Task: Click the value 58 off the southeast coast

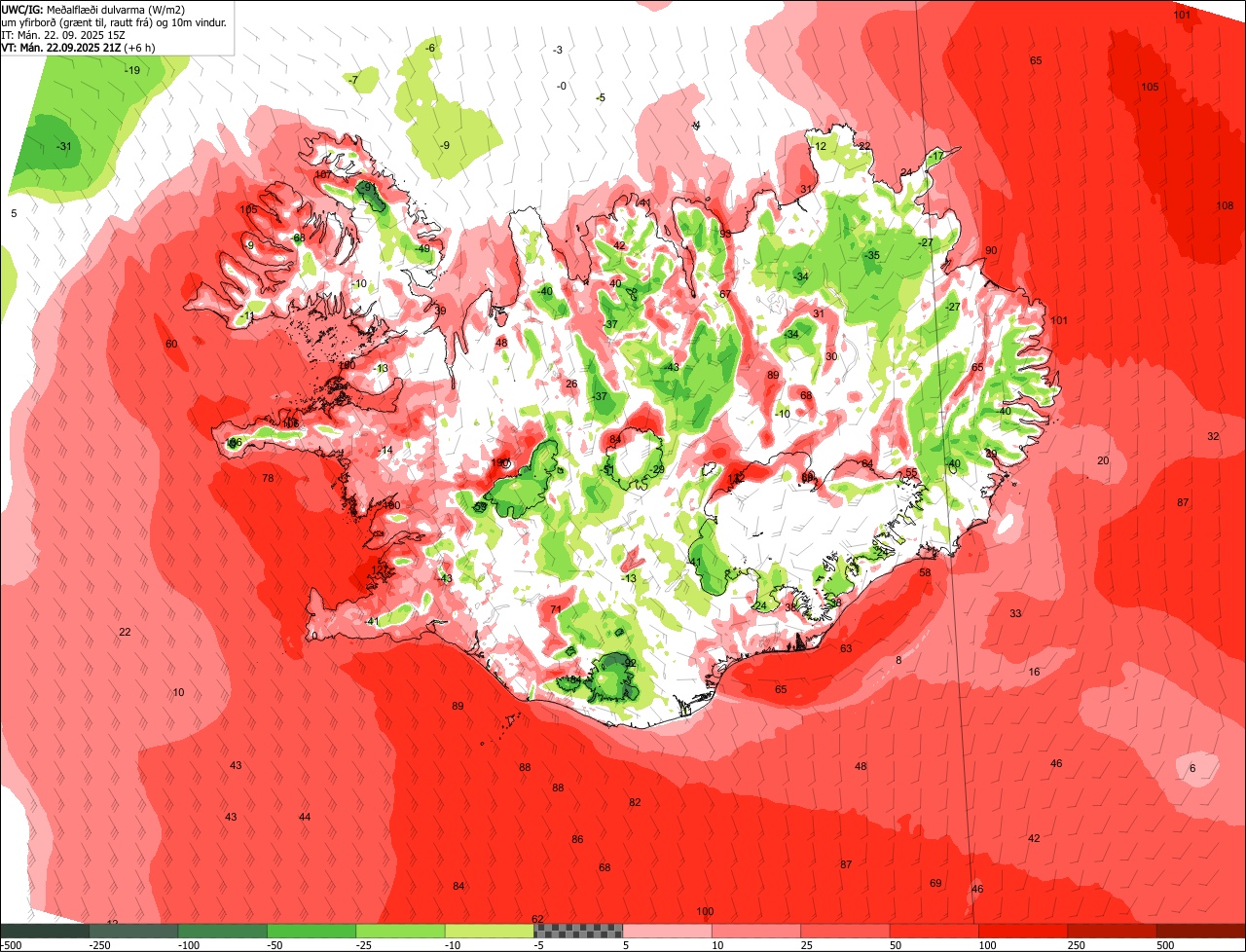Action: tap(925, 572)
